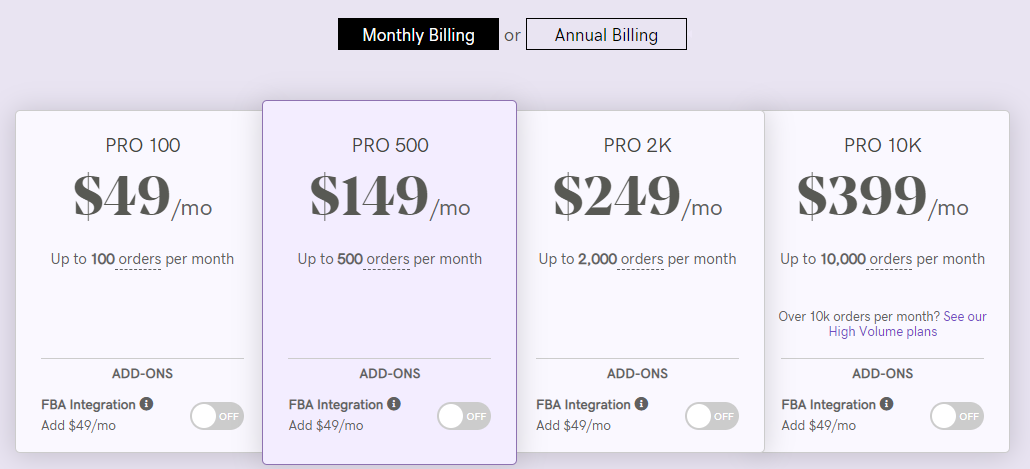The height and width of the screenshot is (469, 1030).
Task: Click info icon beside PRO 500 FBA Integration
Action: [x=394, y=404]
